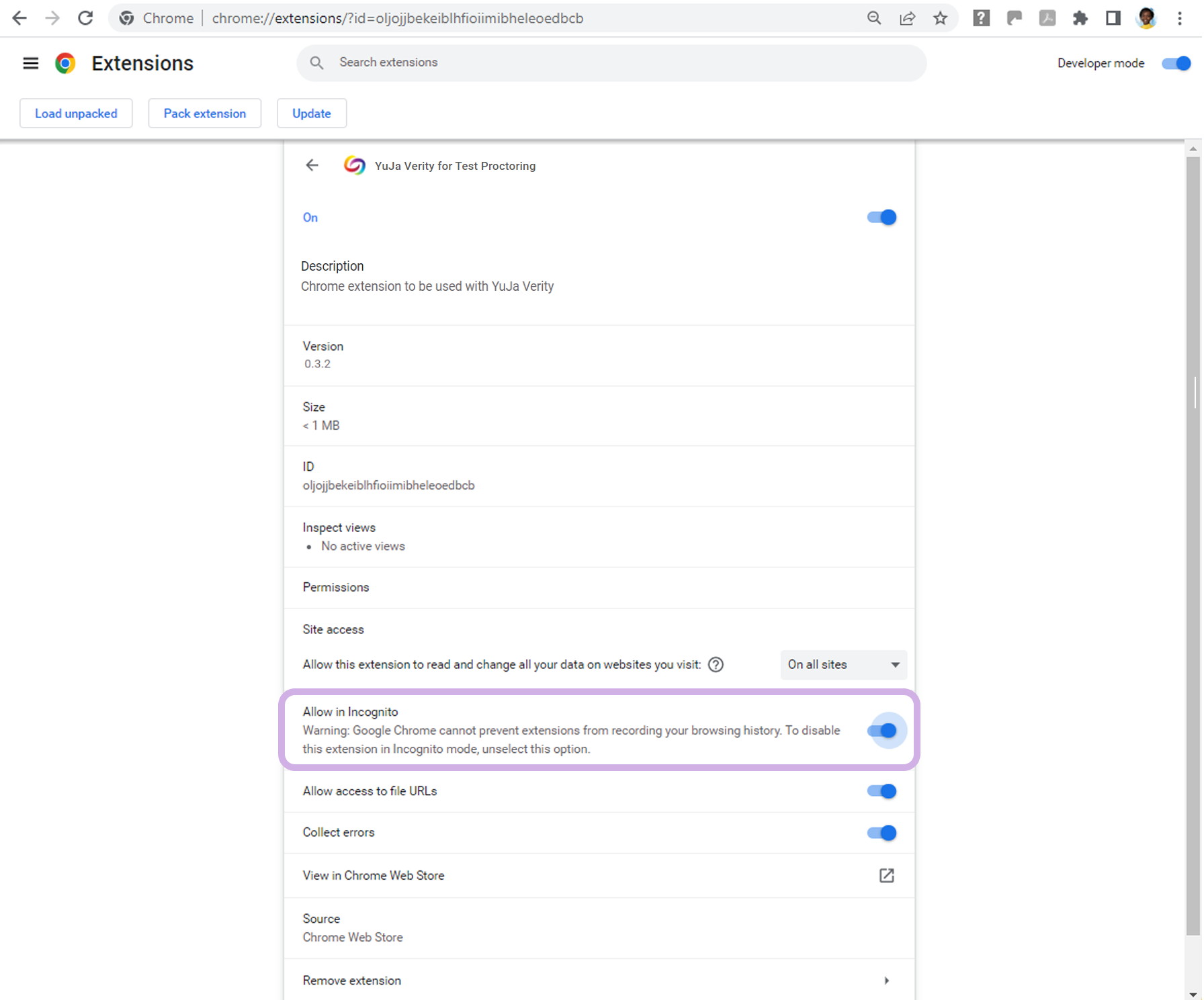This screenshot has width=1204, height=1000.
Task: Click the share page icon
Action: coord(907,18)
